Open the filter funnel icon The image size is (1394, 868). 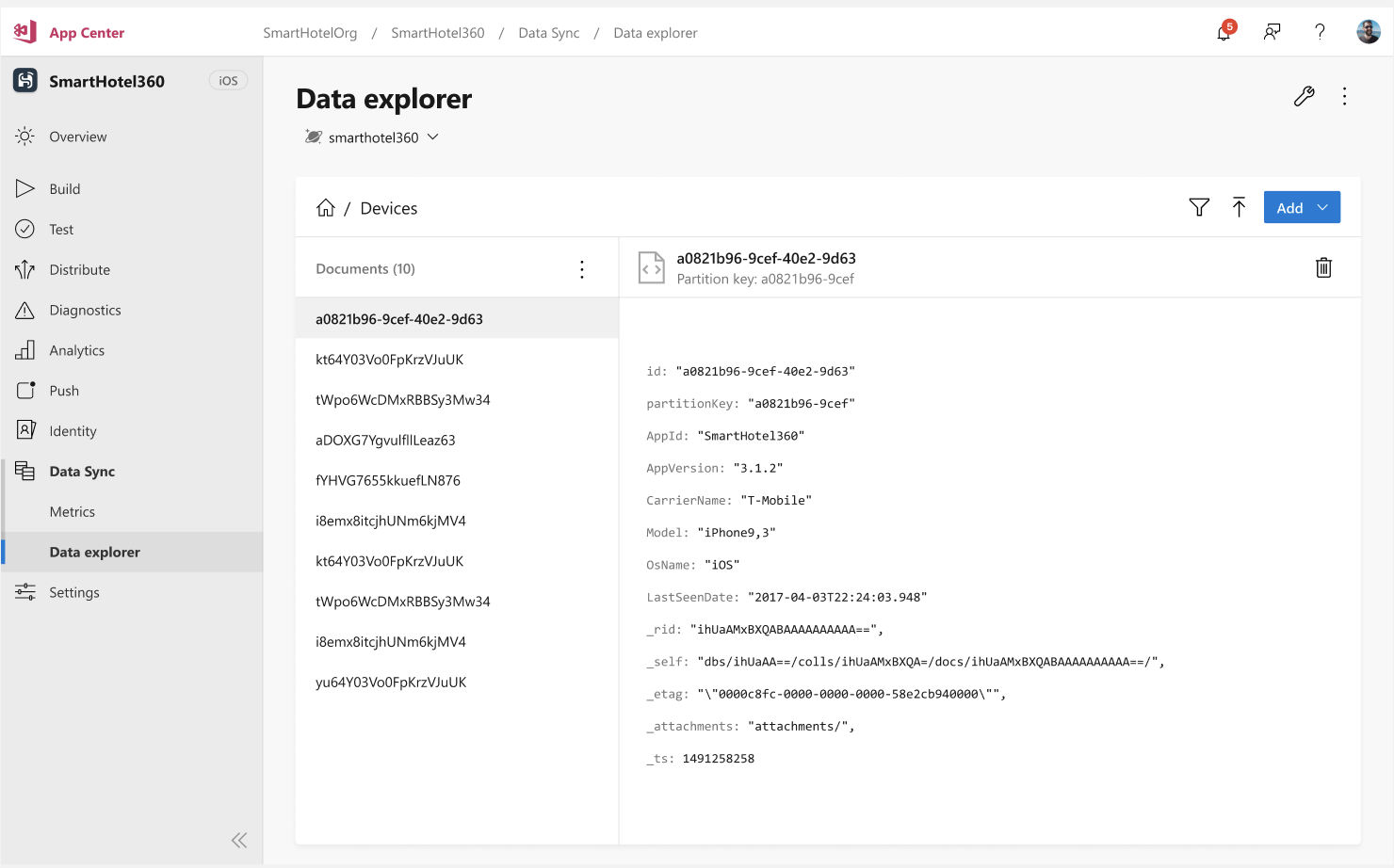[x=1199, y=207]
